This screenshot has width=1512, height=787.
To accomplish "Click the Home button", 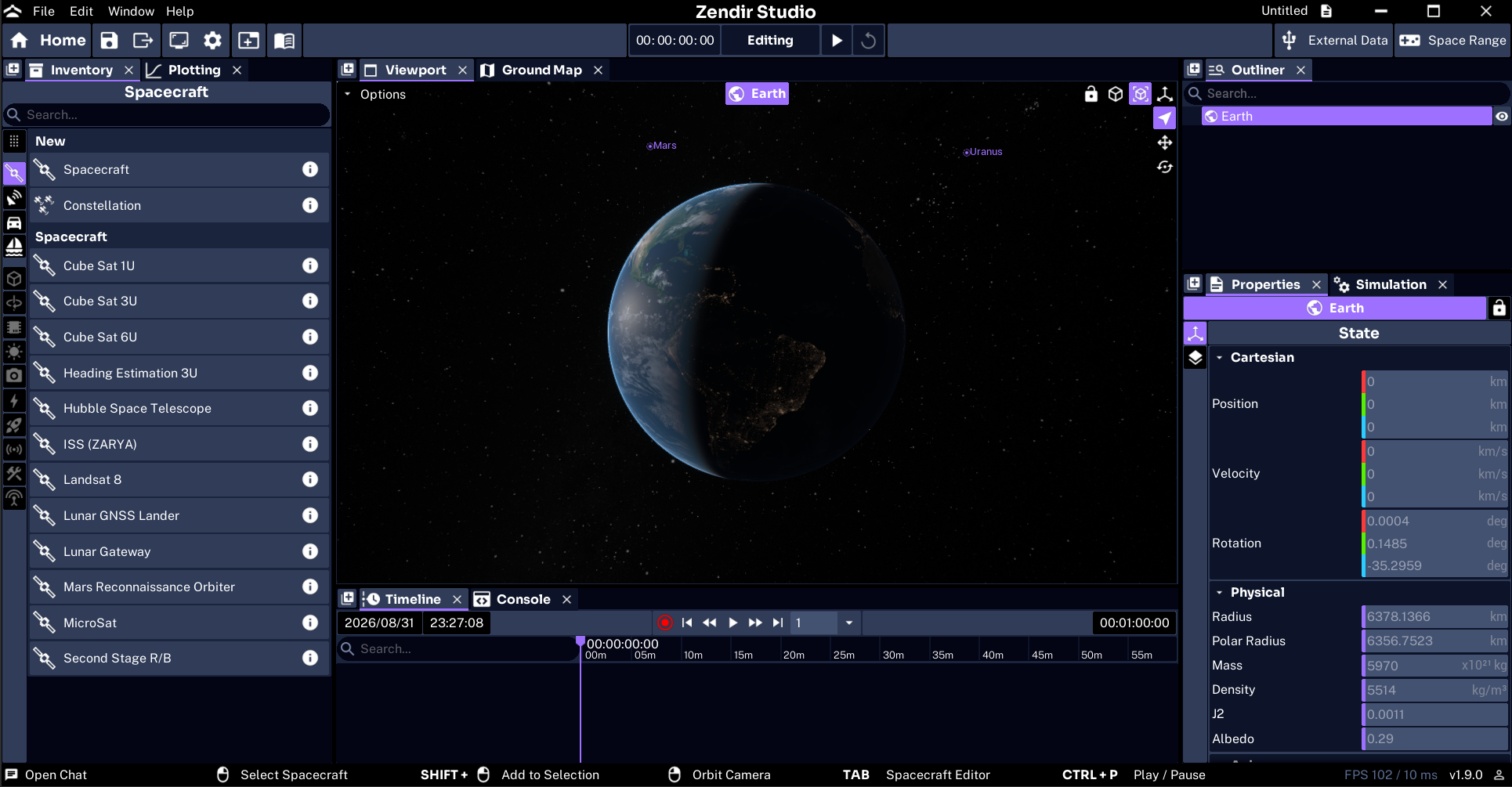I will click(48, 41).
